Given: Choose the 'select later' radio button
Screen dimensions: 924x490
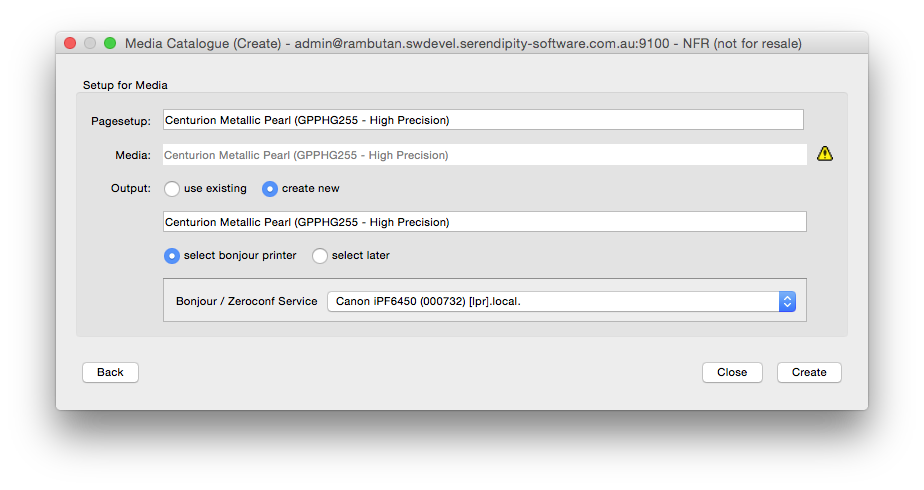Looking at the screenshot, I should pos(319,256).
